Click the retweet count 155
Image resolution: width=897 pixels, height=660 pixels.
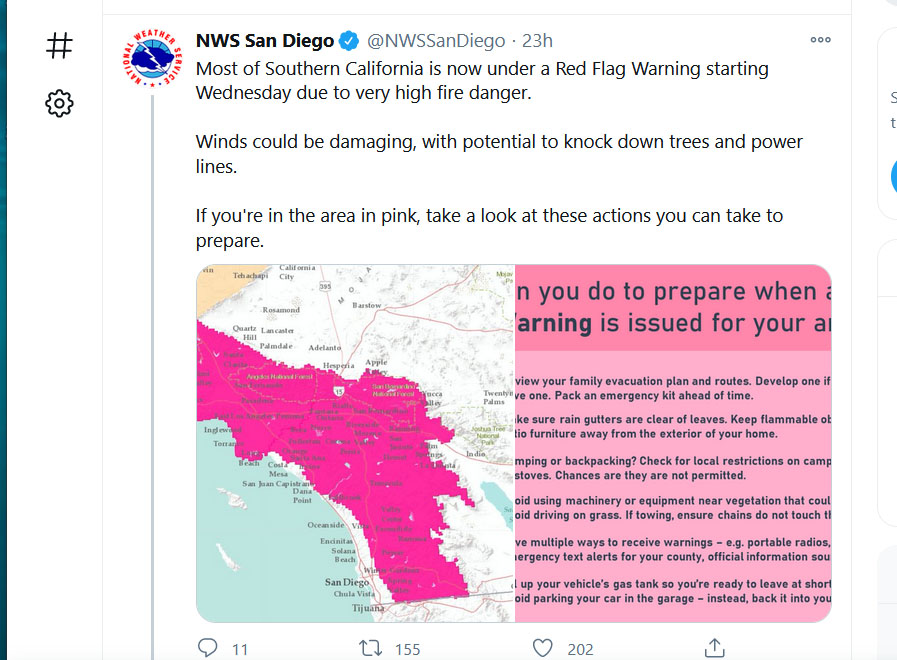point(407,650)
